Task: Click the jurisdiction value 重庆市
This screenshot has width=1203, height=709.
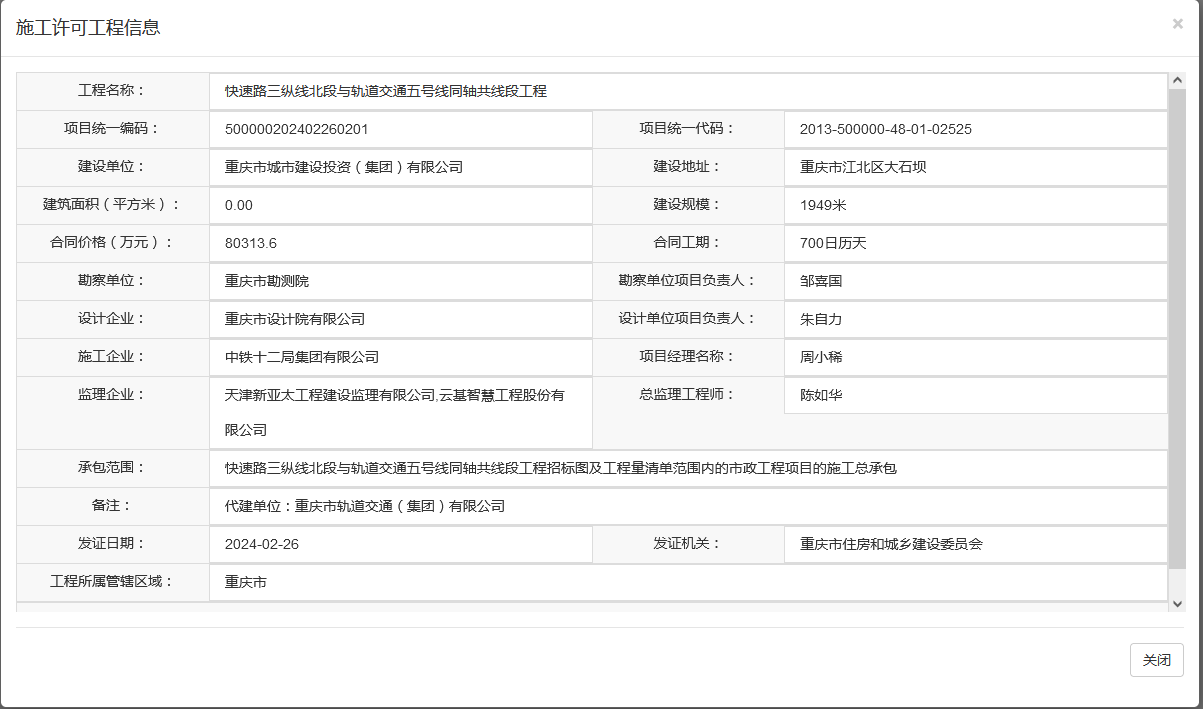Action: pyautogui.click(x=246, y=582)
